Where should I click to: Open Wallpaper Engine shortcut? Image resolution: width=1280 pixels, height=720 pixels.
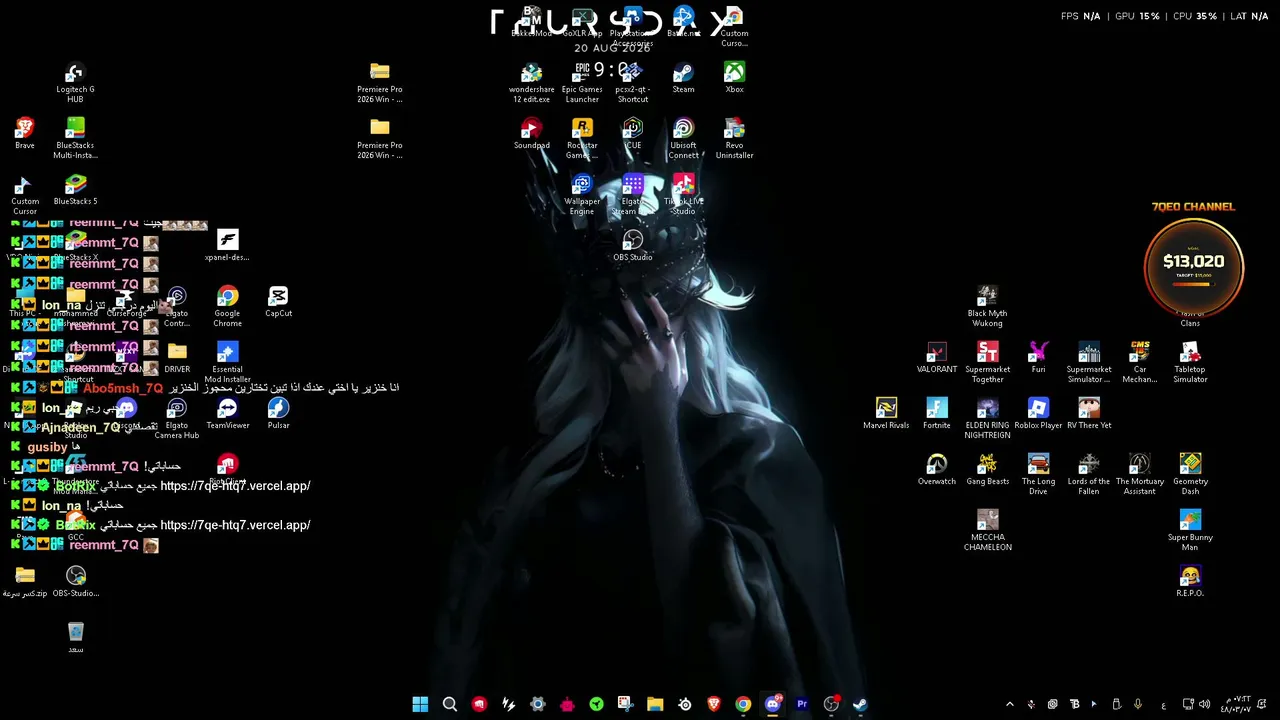click(x=582, y=194)
